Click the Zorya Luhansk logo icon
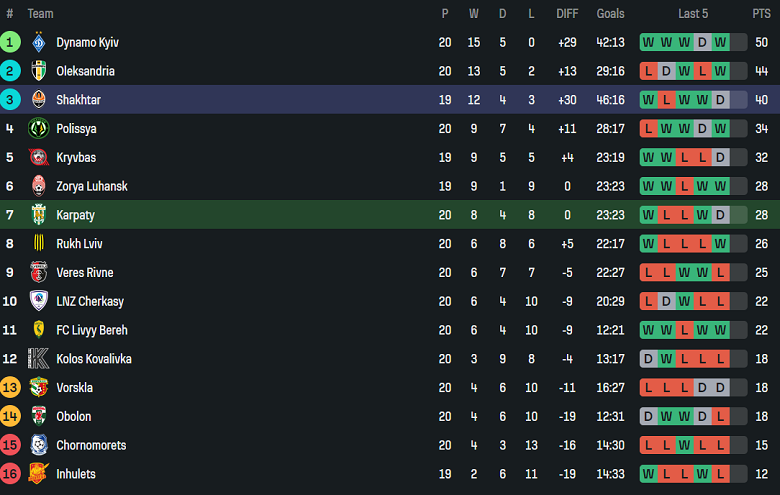780x495 pixels. 39,186
